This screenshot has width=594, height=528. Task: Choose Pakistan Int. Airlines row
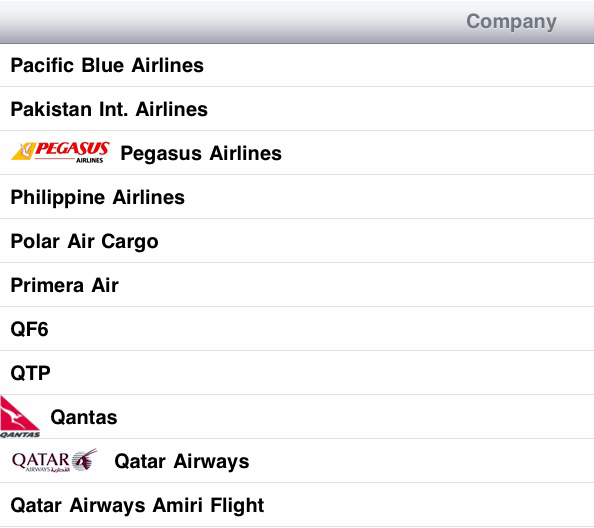click(297, 109)
